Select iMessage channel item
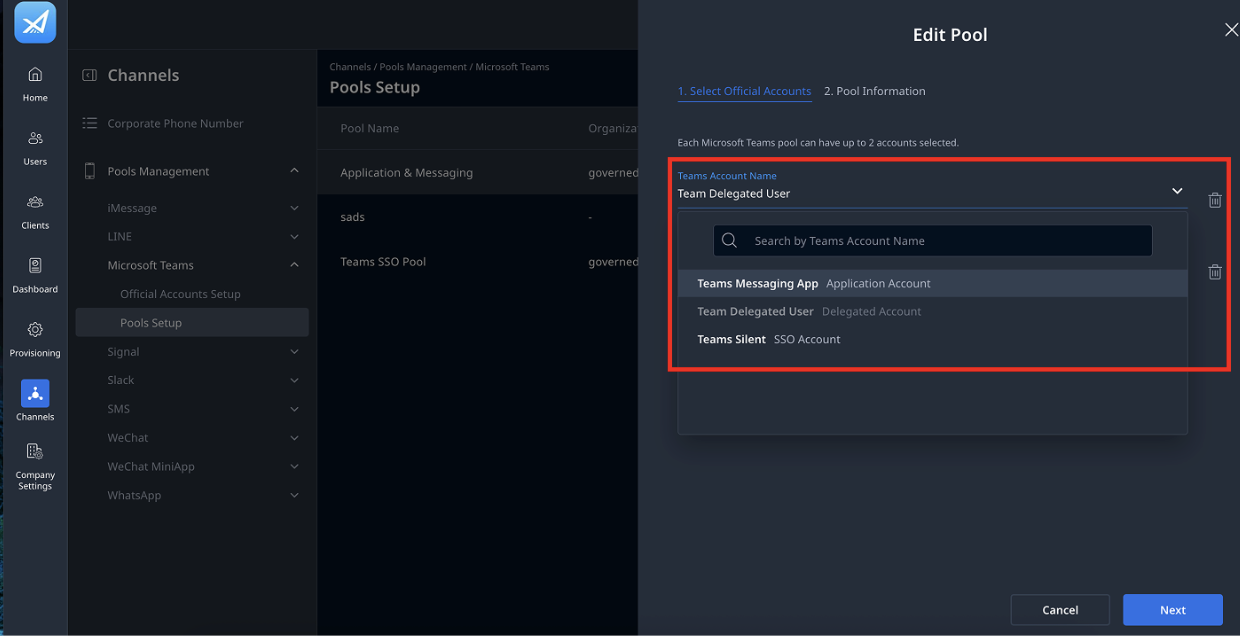 pyautogui.click(x=132, y=208)
